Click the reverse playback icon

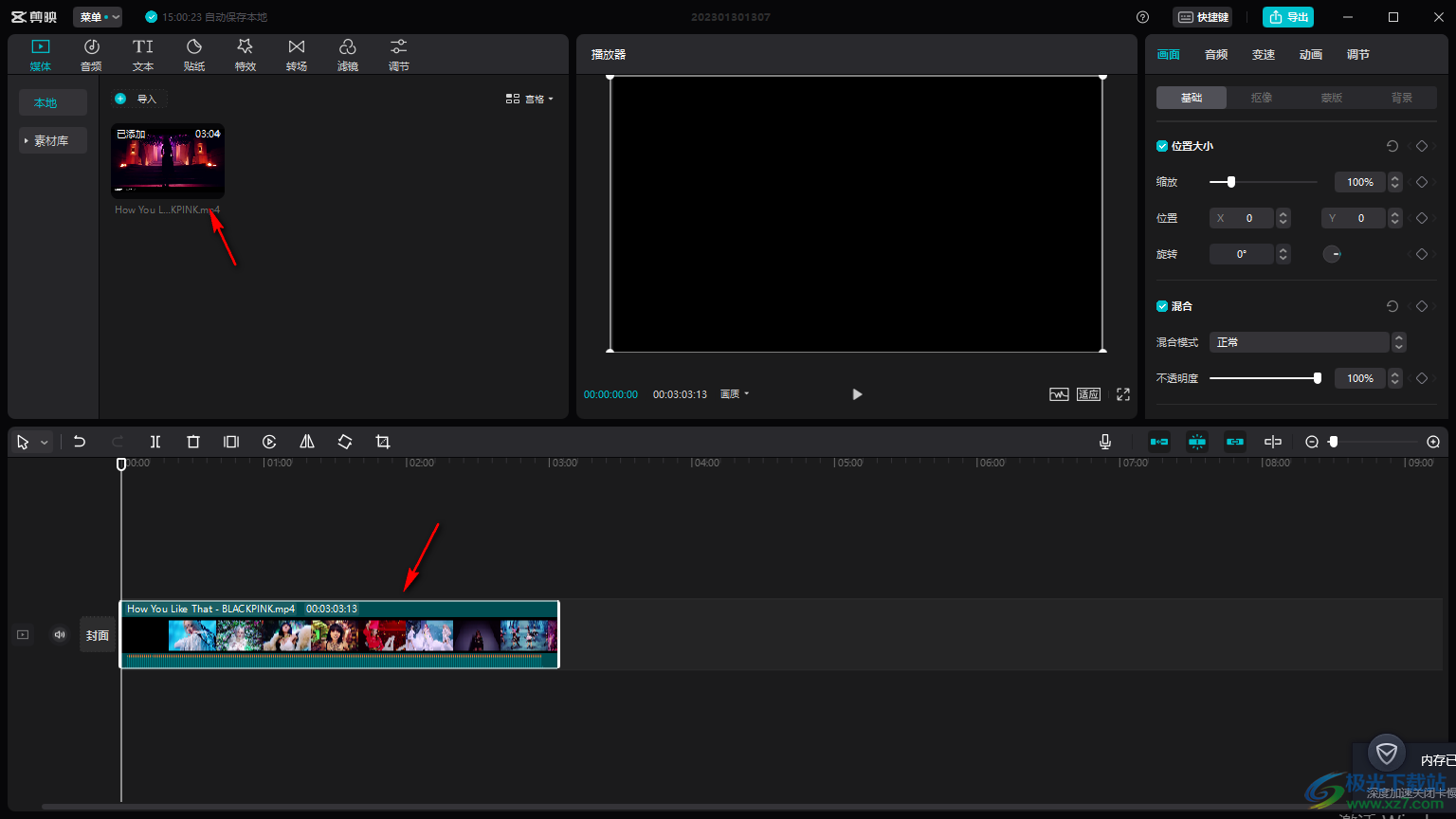269,442
